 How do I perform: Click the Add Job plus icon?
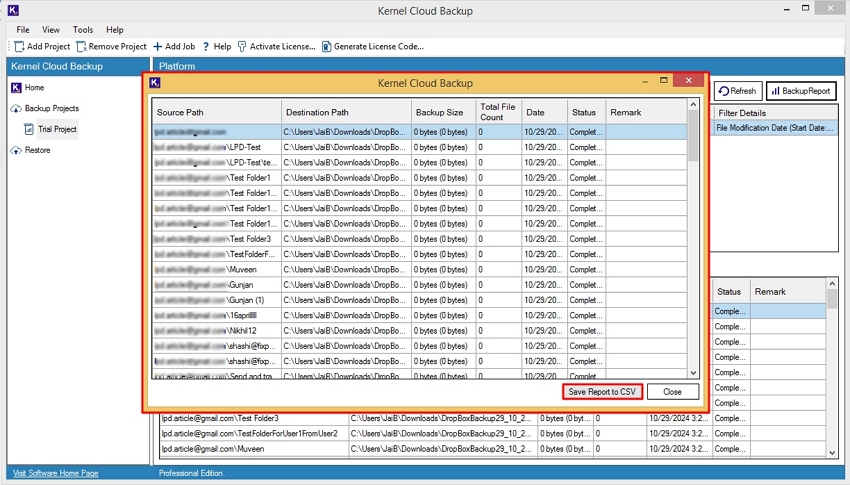[x=157, y=47]
